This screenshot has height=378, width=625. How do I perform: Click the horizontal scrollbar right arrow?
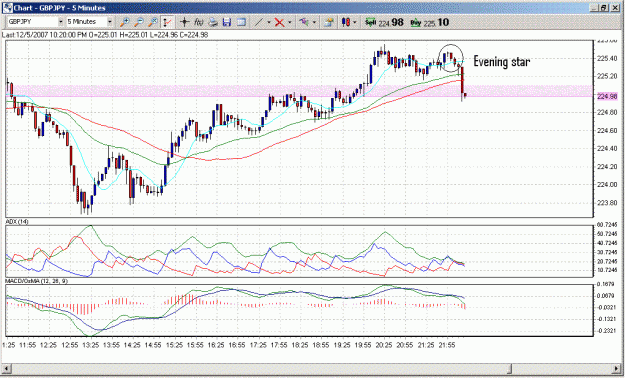pyautogui.click(x=617, y=368)
